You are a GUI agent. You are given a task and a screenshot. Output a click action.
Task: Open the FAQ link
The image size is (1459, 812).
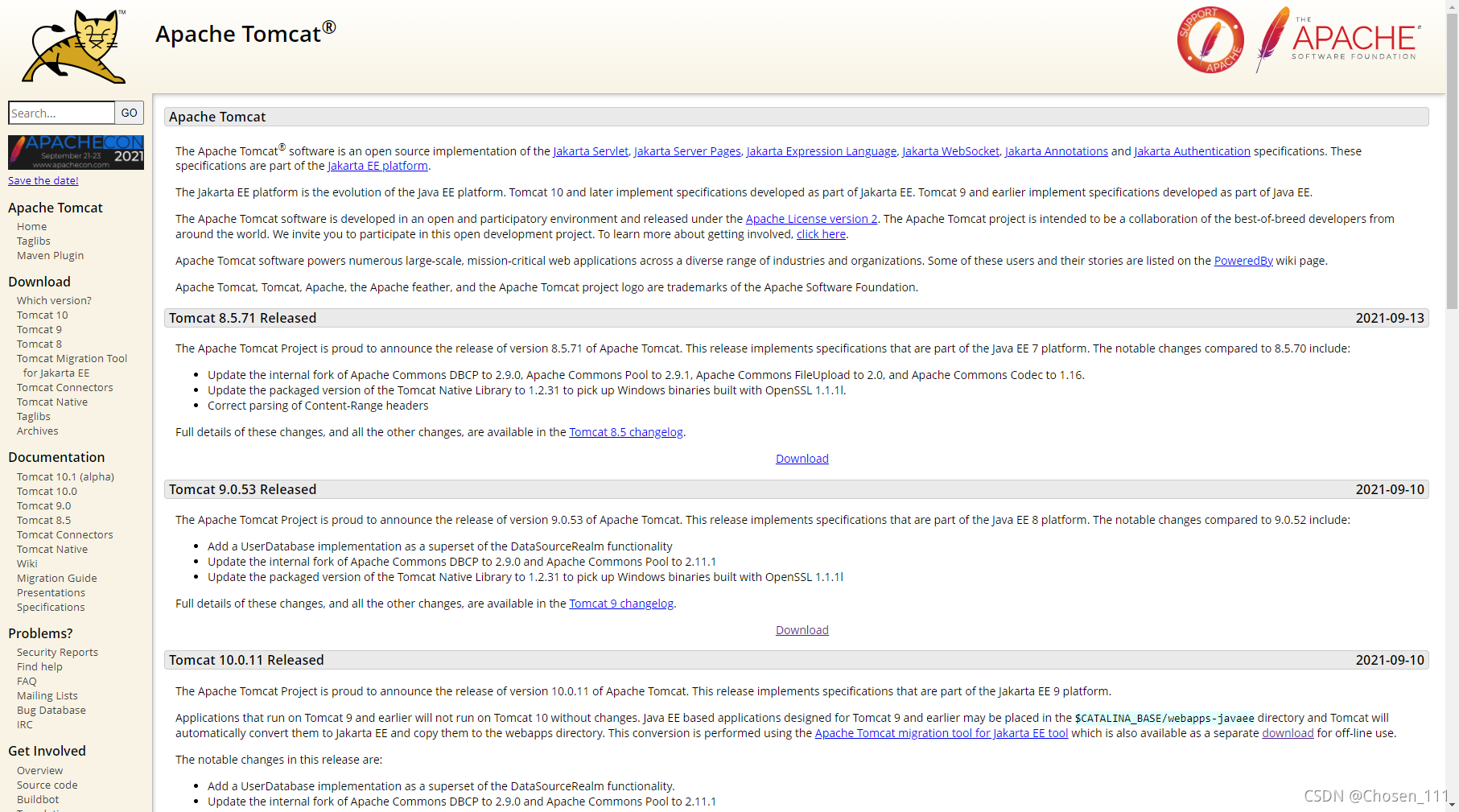(x=27, y=682)
